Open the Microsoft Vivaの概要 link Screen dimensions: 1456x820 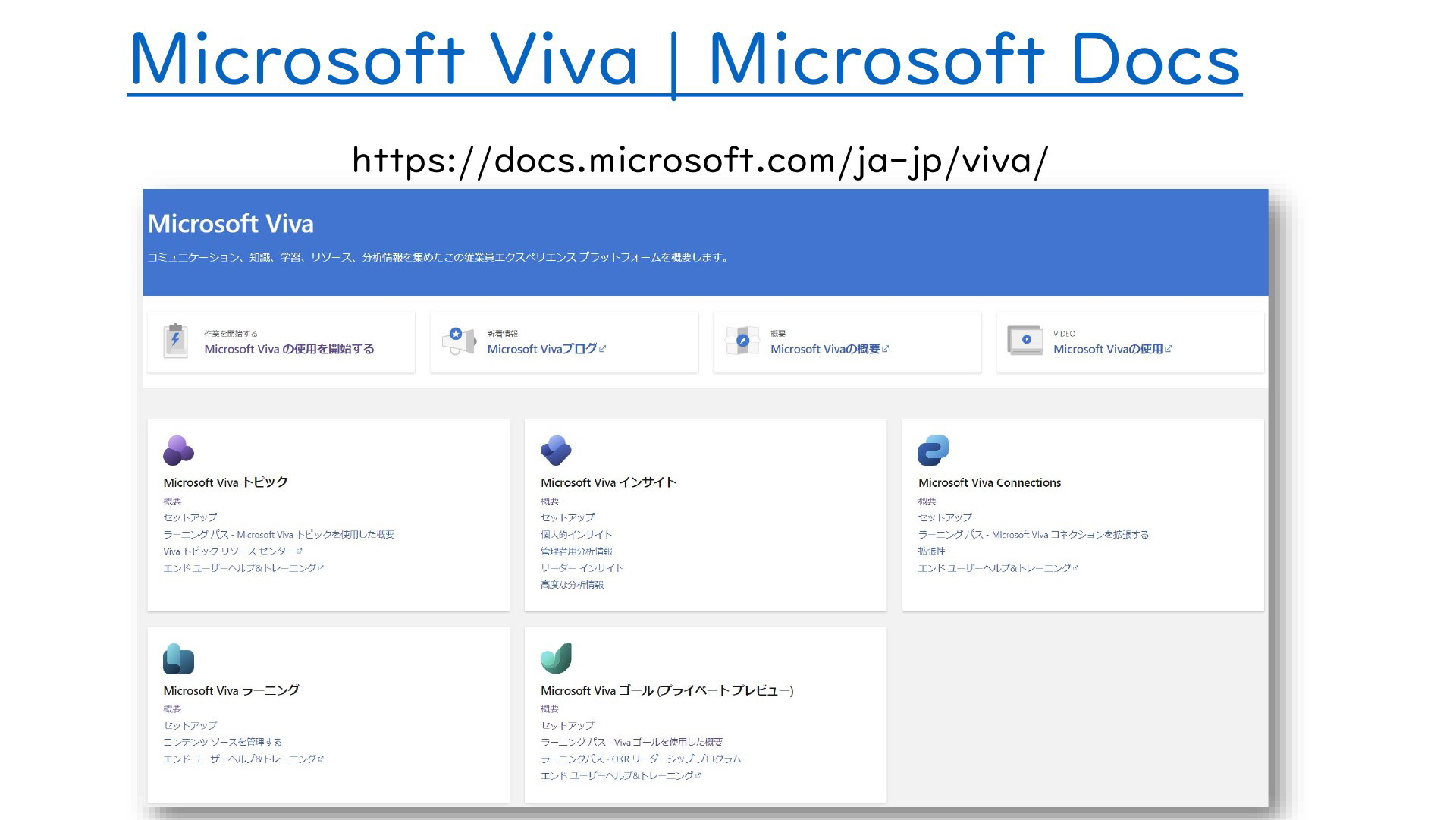(x=829, y=349)
